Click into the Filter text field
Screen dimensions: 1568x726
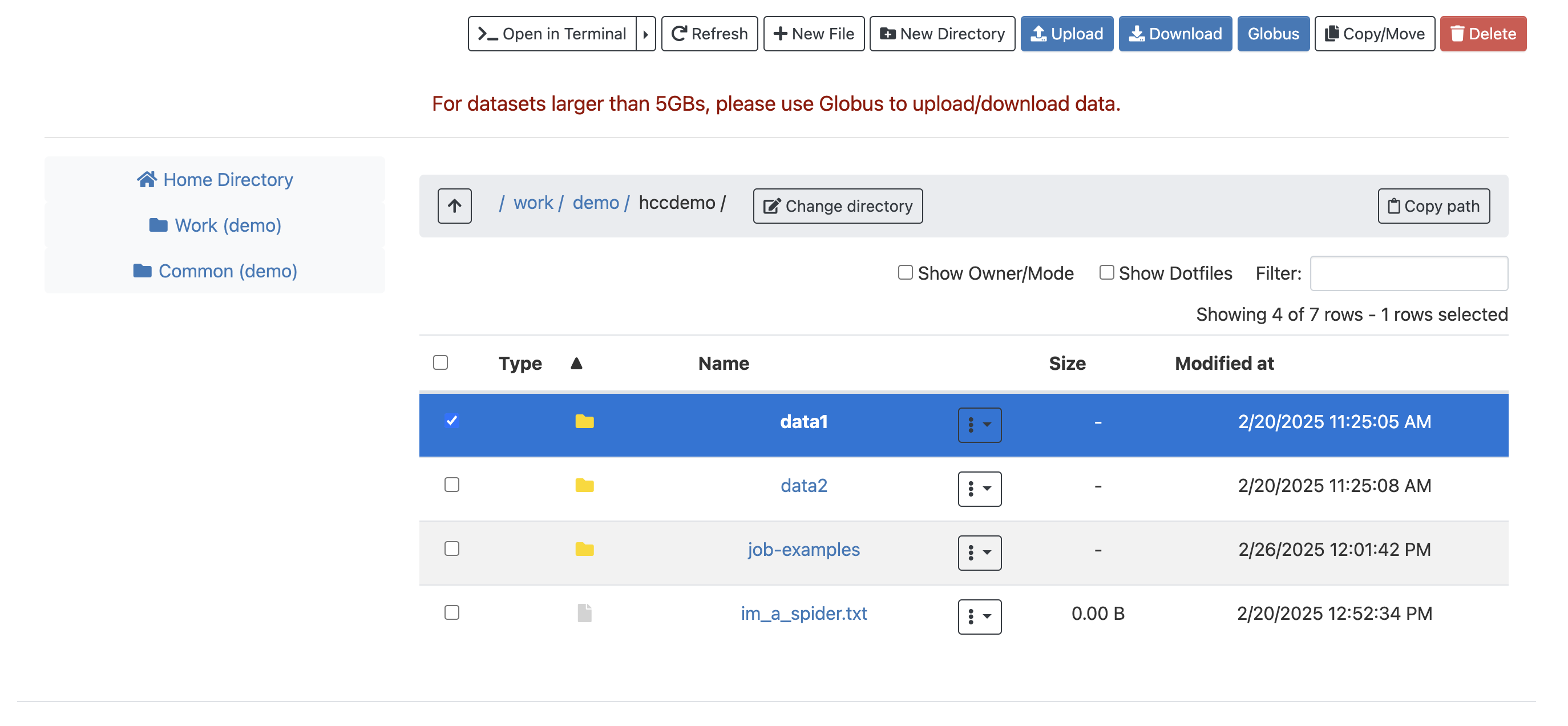tap(1408, 273)
